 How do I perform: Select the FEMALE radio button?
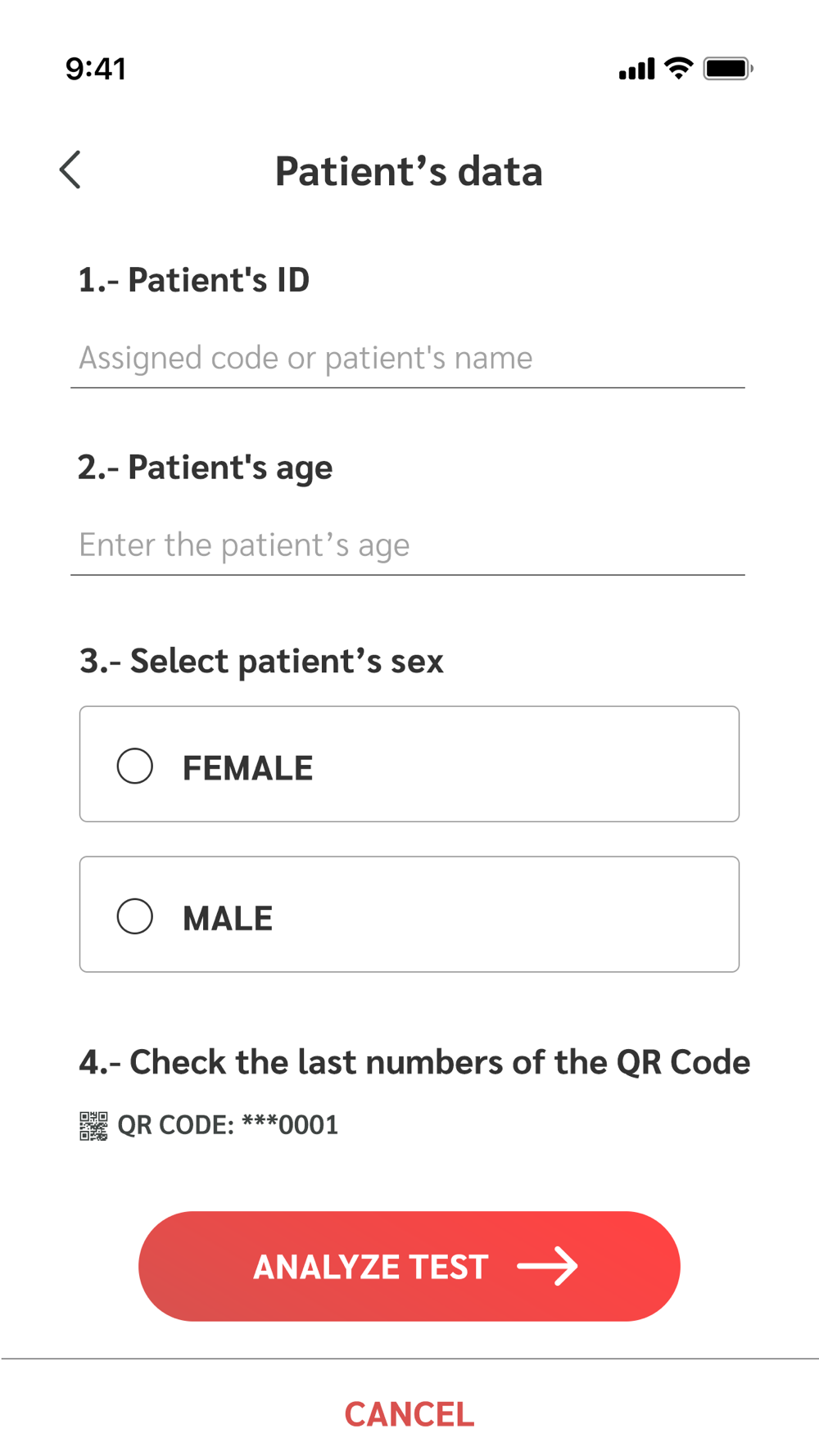[x=135, y=766]
